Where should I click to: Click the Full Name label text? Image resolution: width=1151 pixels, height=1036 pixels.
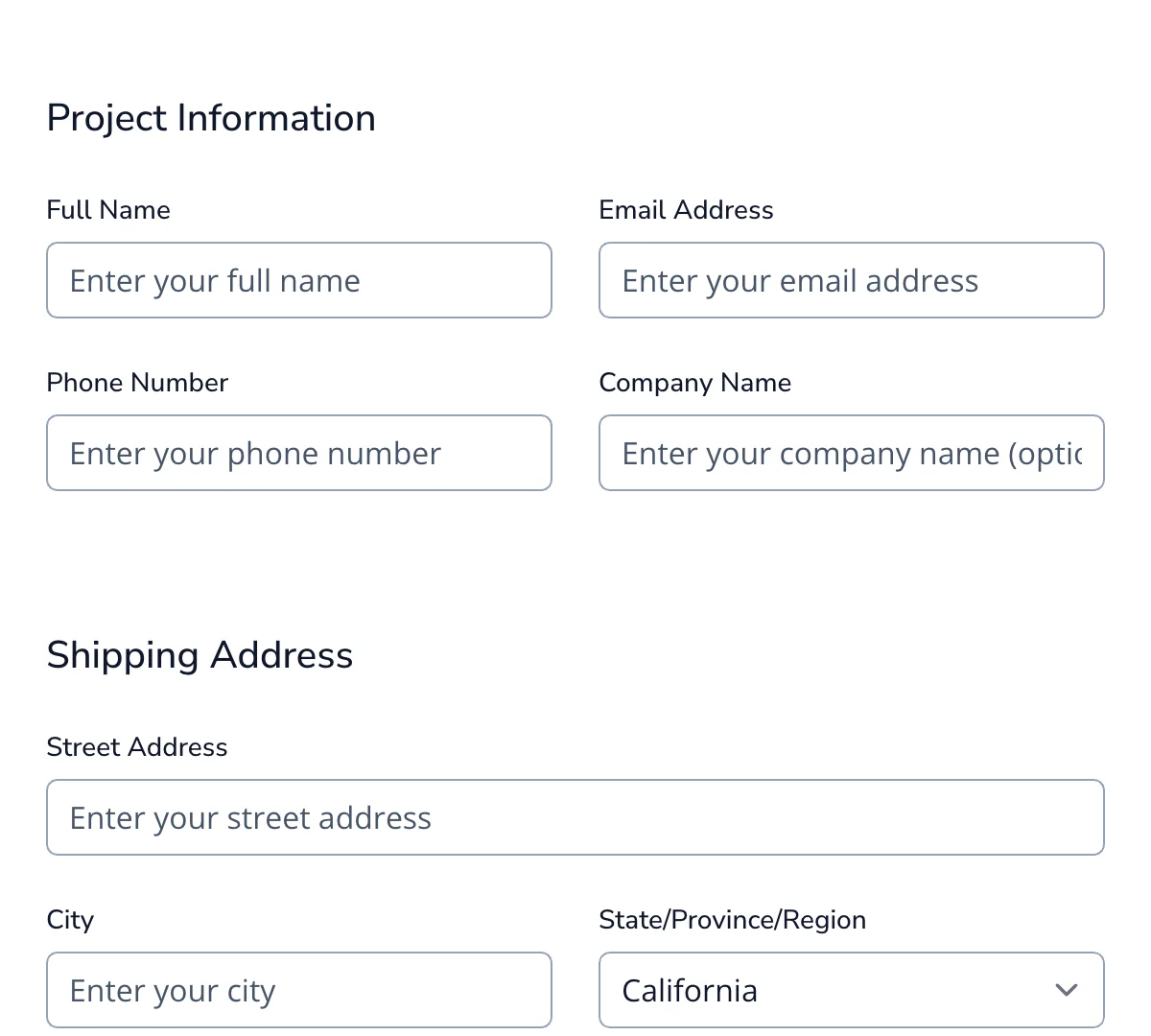(x=108, y=209)
